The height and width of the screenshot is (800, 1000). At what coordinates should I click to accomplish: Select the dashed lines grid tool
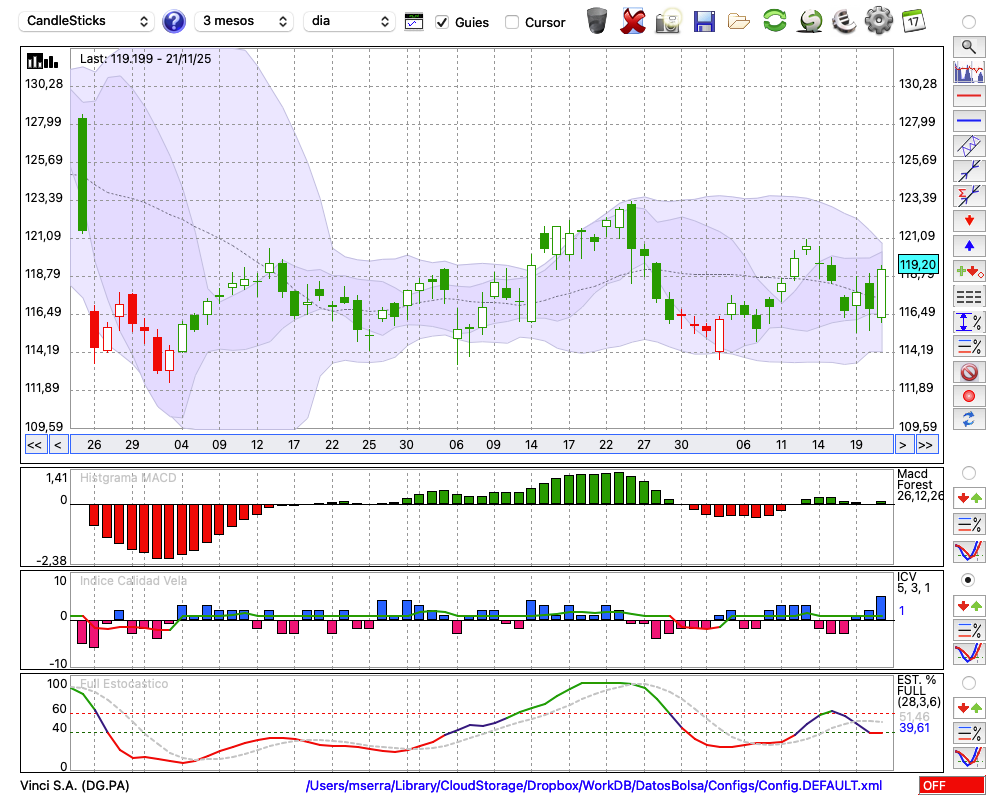point(969,297)
